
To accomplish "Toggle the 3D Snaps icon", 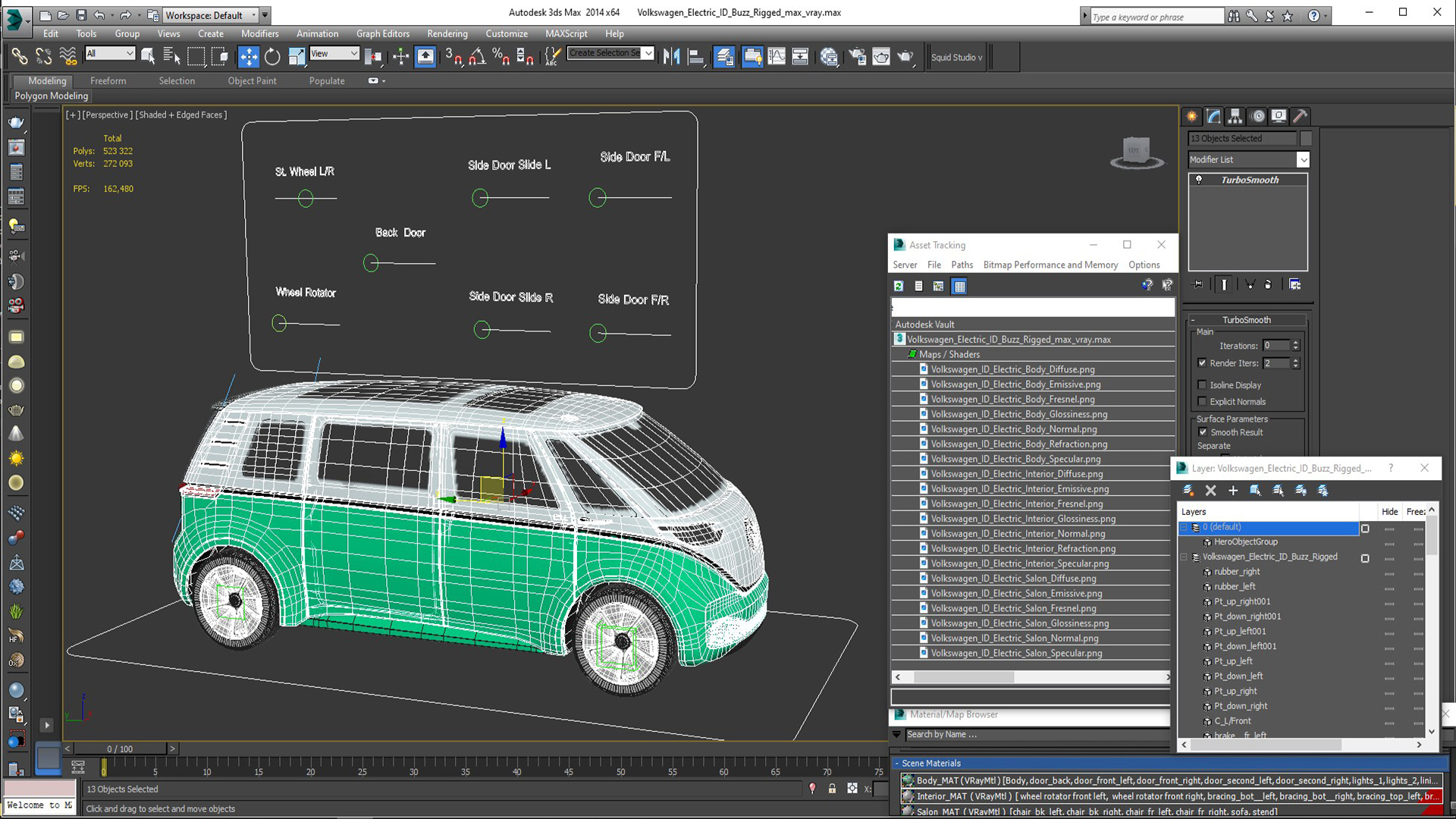I will pos(453,56).
